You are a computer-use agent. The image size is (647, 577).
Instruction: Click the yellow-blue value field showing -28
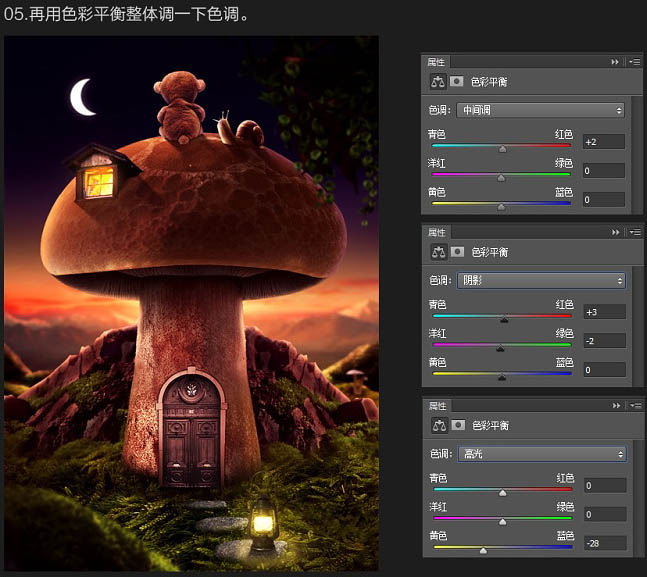605,543
